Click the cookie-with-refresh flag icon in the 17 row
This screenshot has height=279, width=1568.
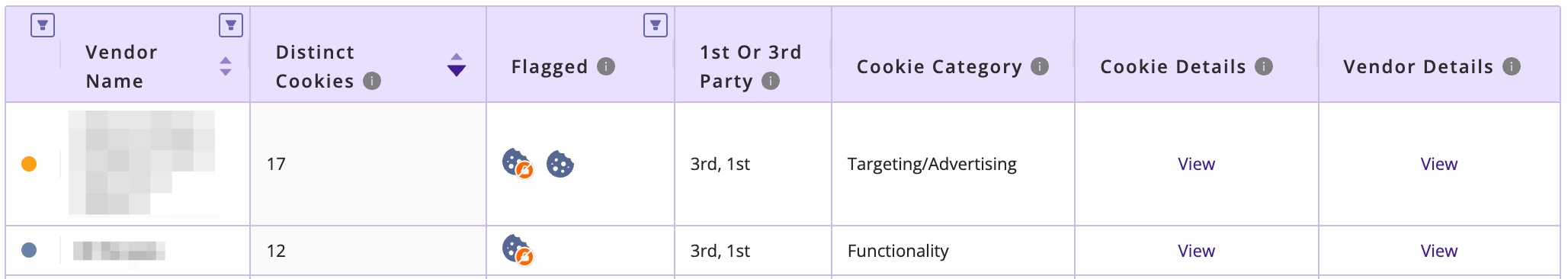[x=518, y=163]
